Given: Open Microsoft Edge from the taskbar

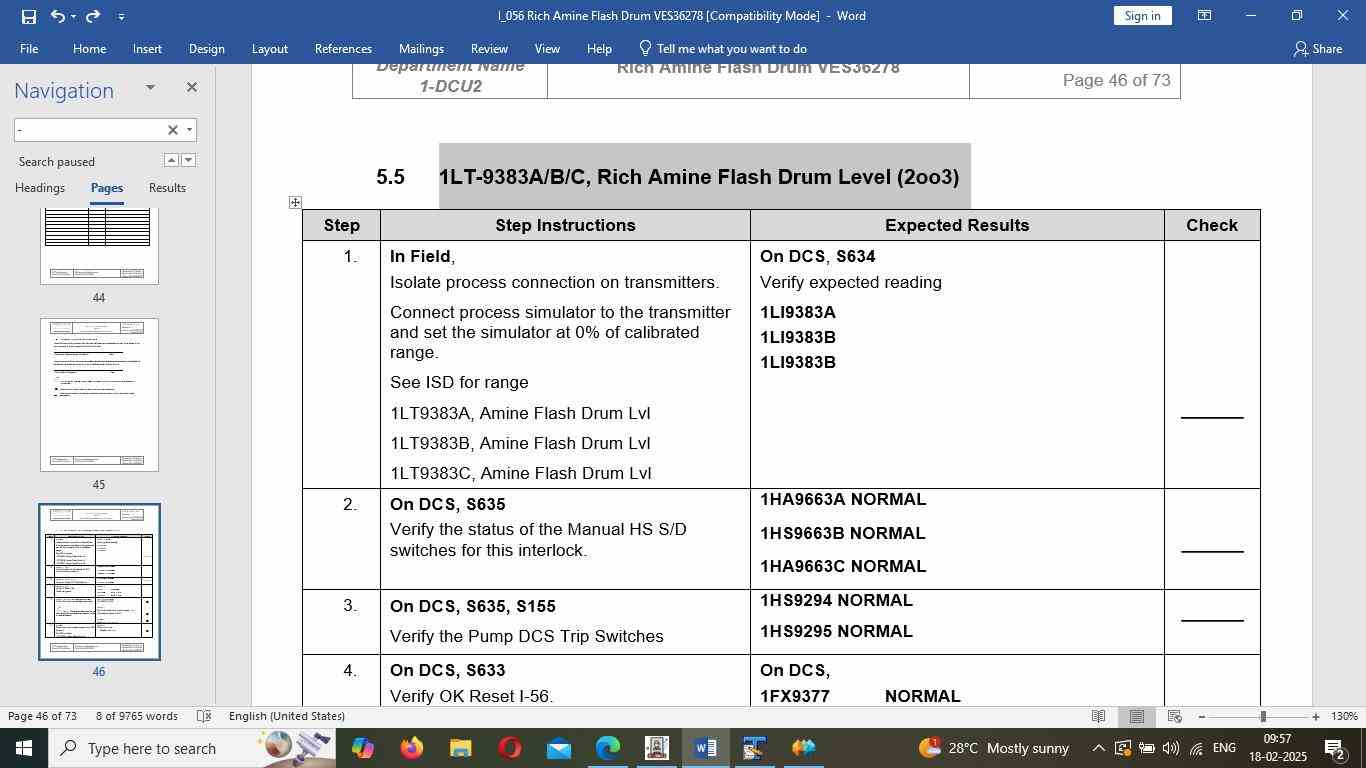Looking at the screenshot, I should coord(608,748).
